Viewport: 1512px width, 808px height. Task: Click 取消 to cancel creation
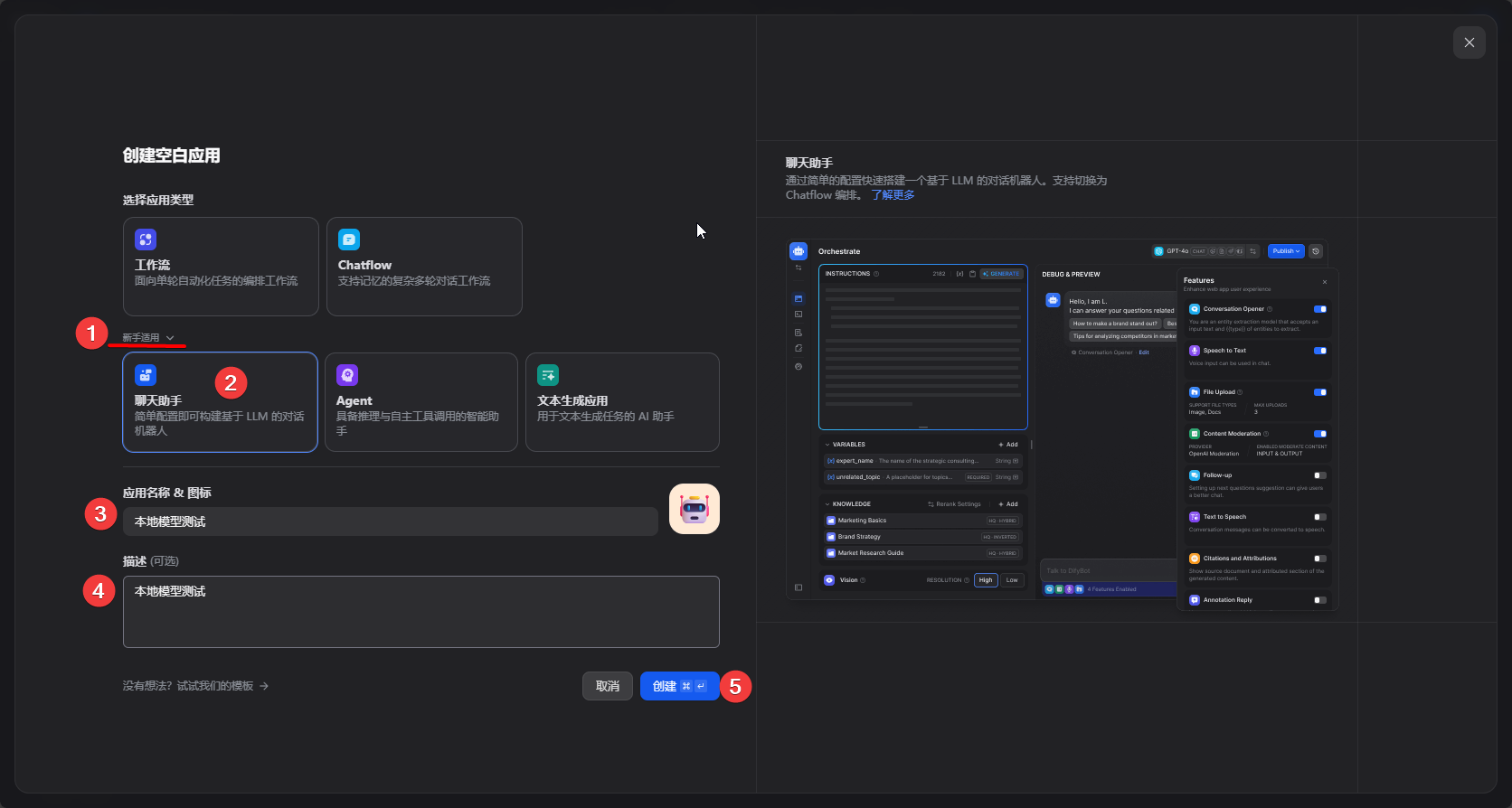(608, 686)
